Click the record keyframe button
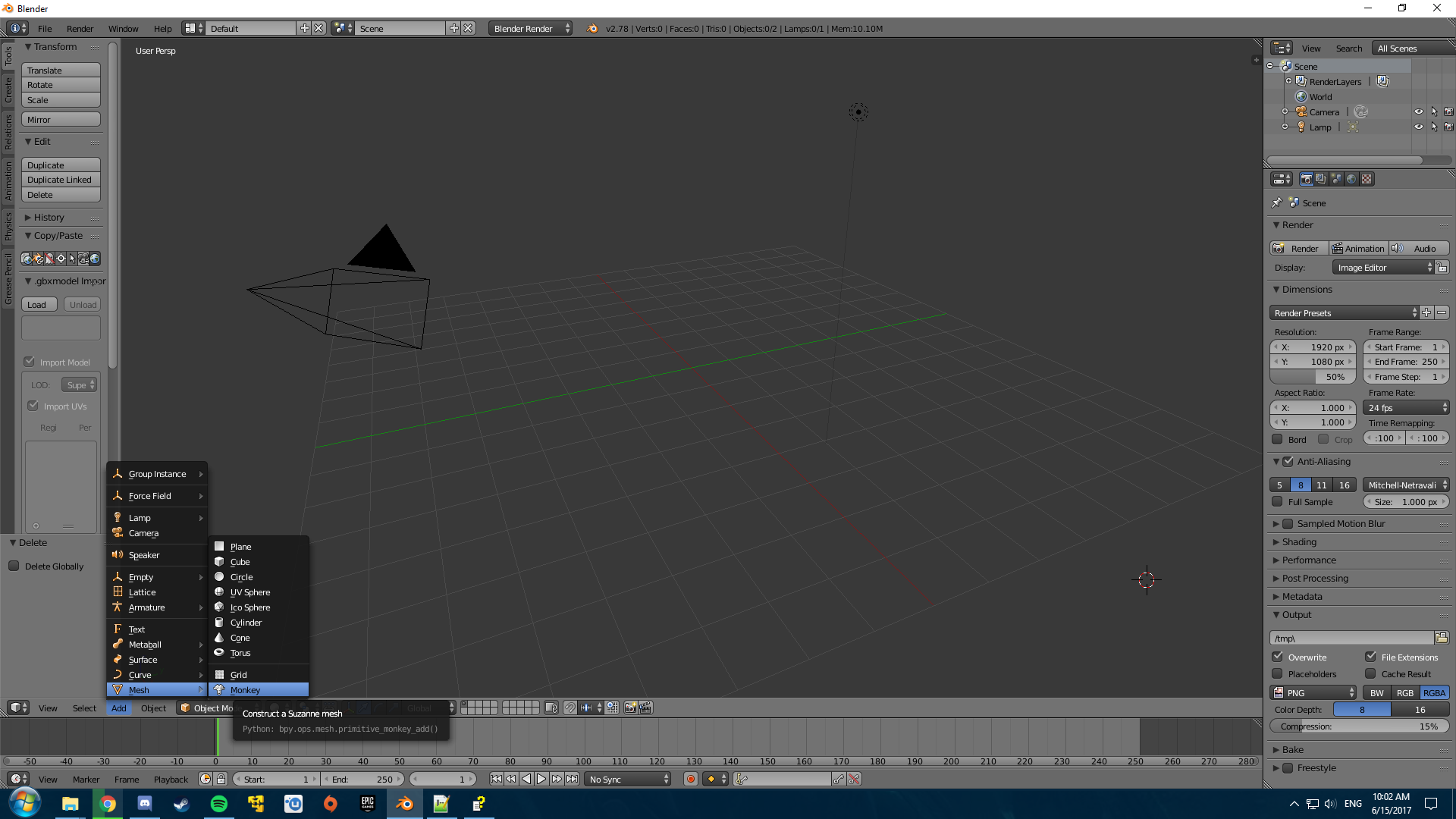 pos(690,779)
